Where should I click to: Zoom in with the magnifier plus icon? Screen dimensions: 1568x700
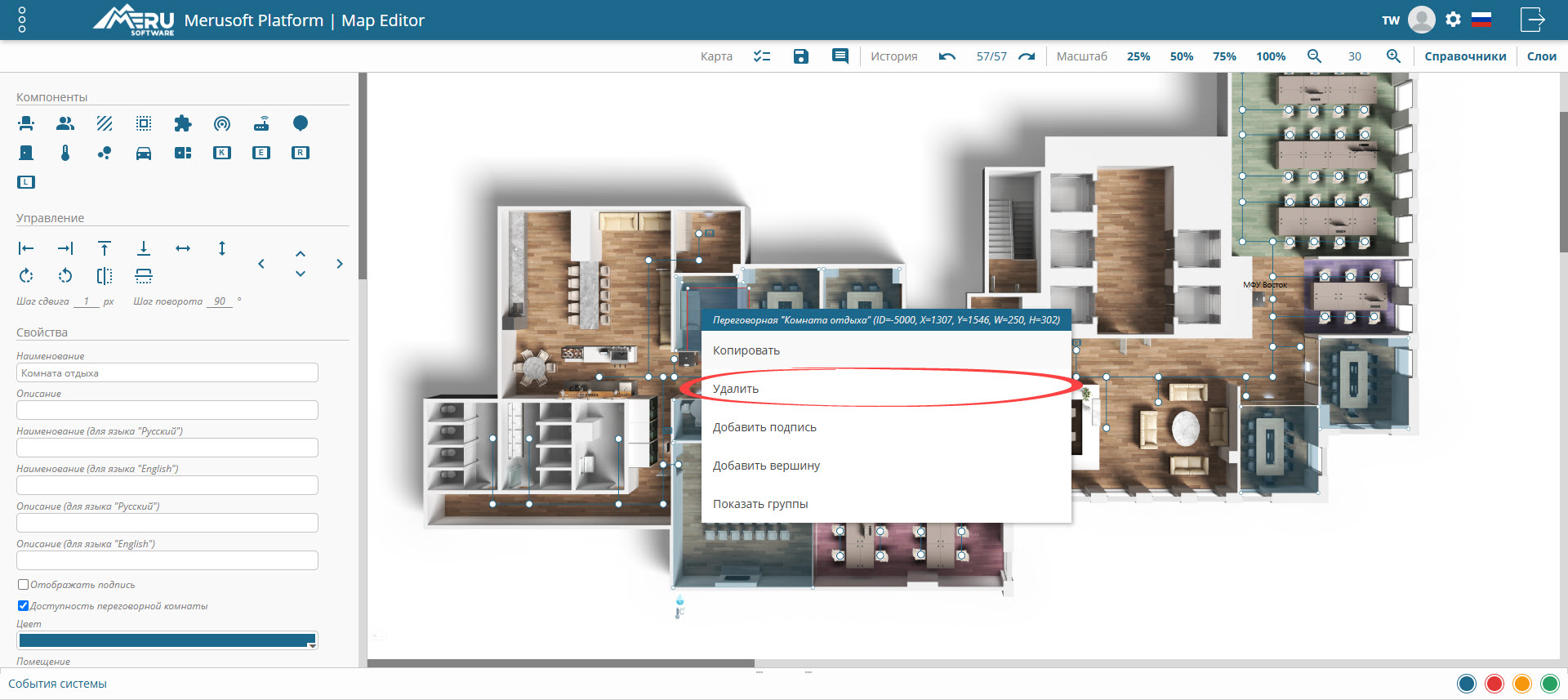pos(1393,56)
